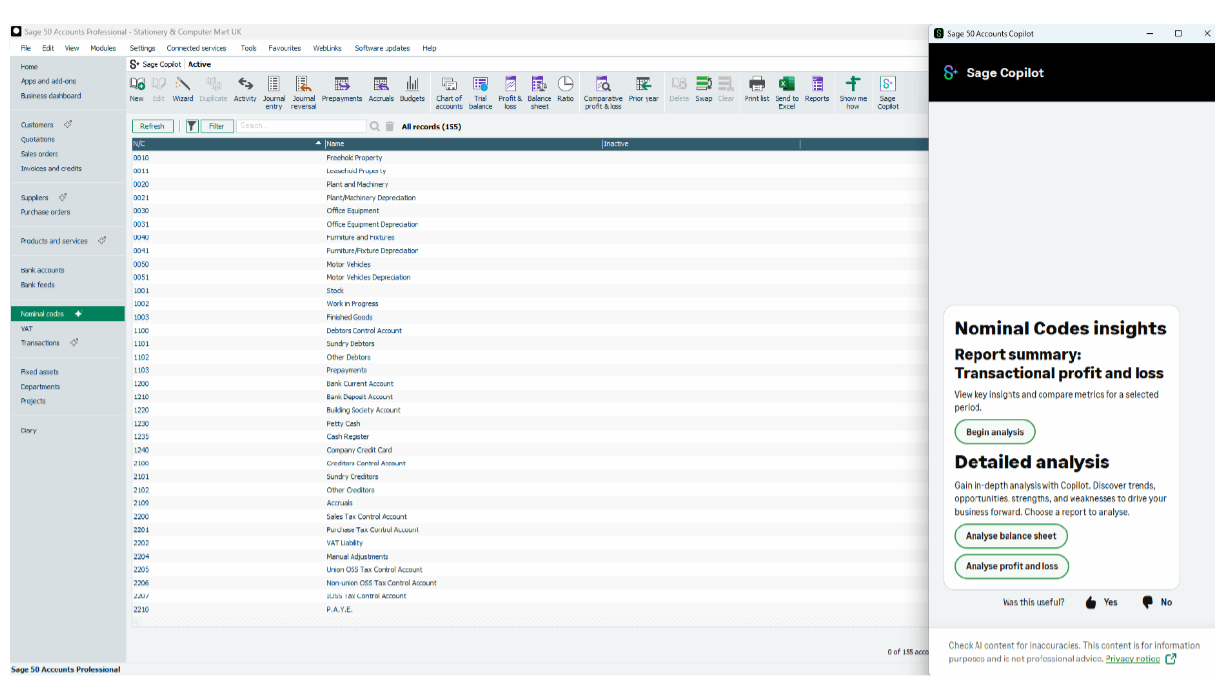Open the Connected services menu

point(196,48)
